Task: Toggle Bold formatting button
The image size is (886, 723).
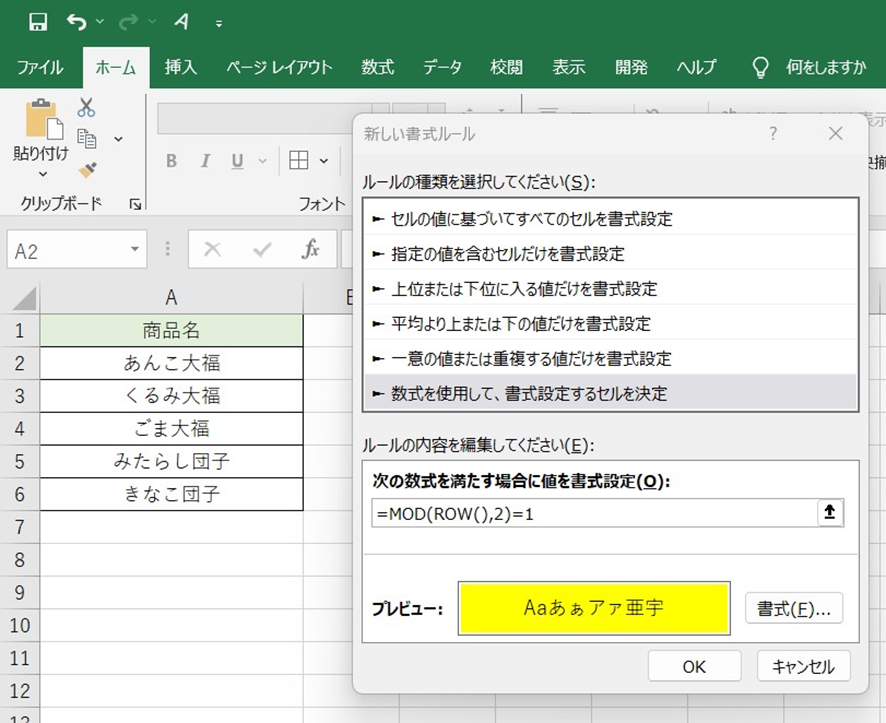Action: click(x=171, y=161)
